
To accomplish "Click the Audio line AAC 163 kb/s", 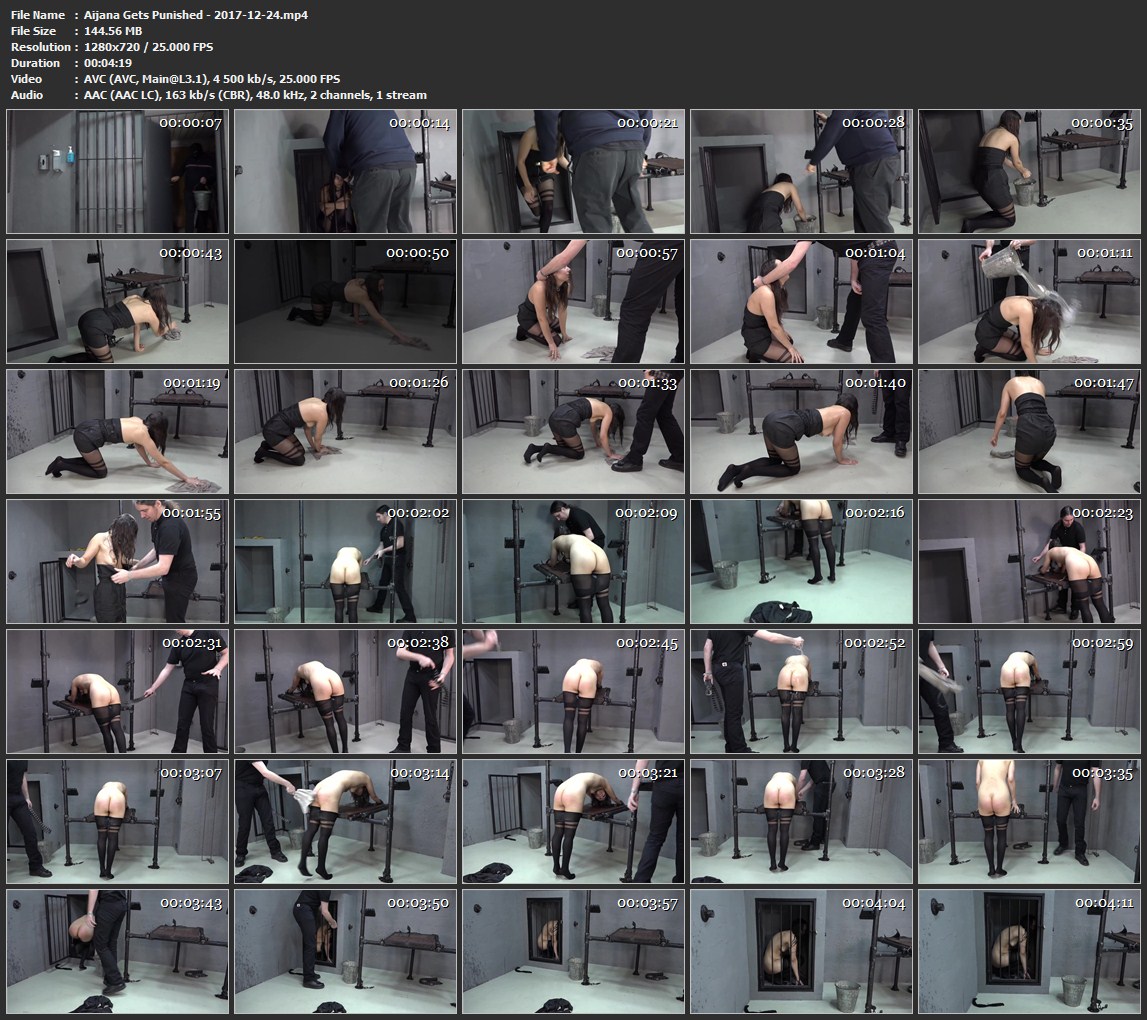I will click(255, 95).
